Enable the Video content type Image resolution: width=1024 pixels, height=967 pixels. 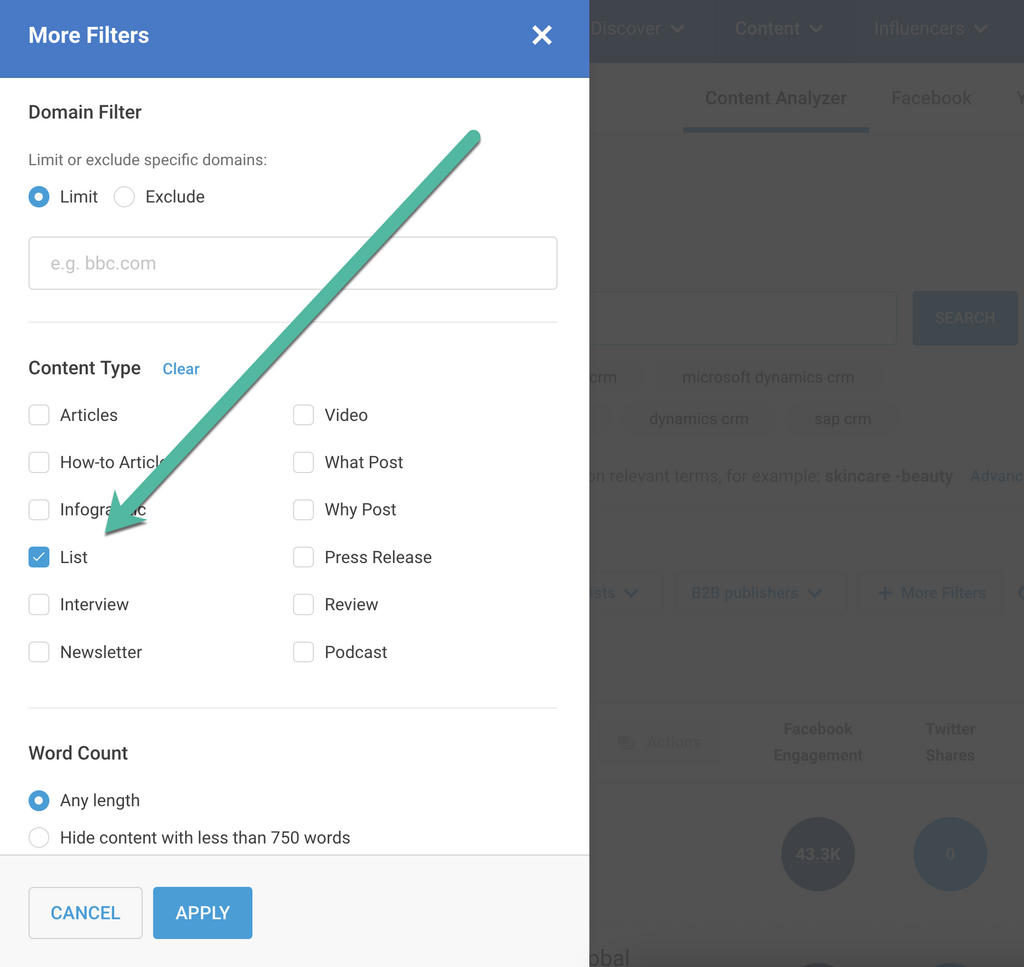(303, 415)
